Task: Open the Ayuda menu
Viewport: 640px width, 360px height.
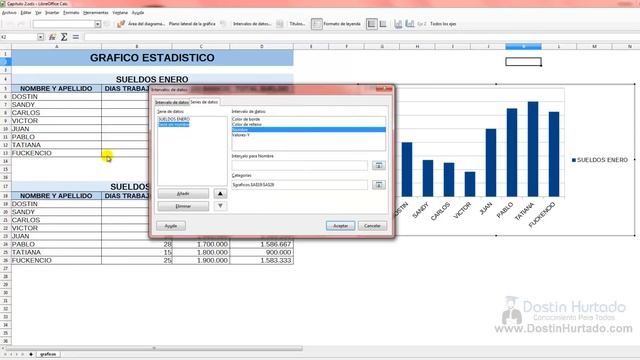Action: (138, 13)
